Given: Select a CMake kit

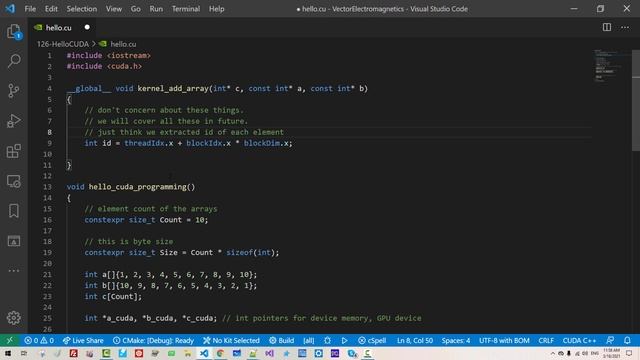Looking at the screenshot, I should [231, 340].
